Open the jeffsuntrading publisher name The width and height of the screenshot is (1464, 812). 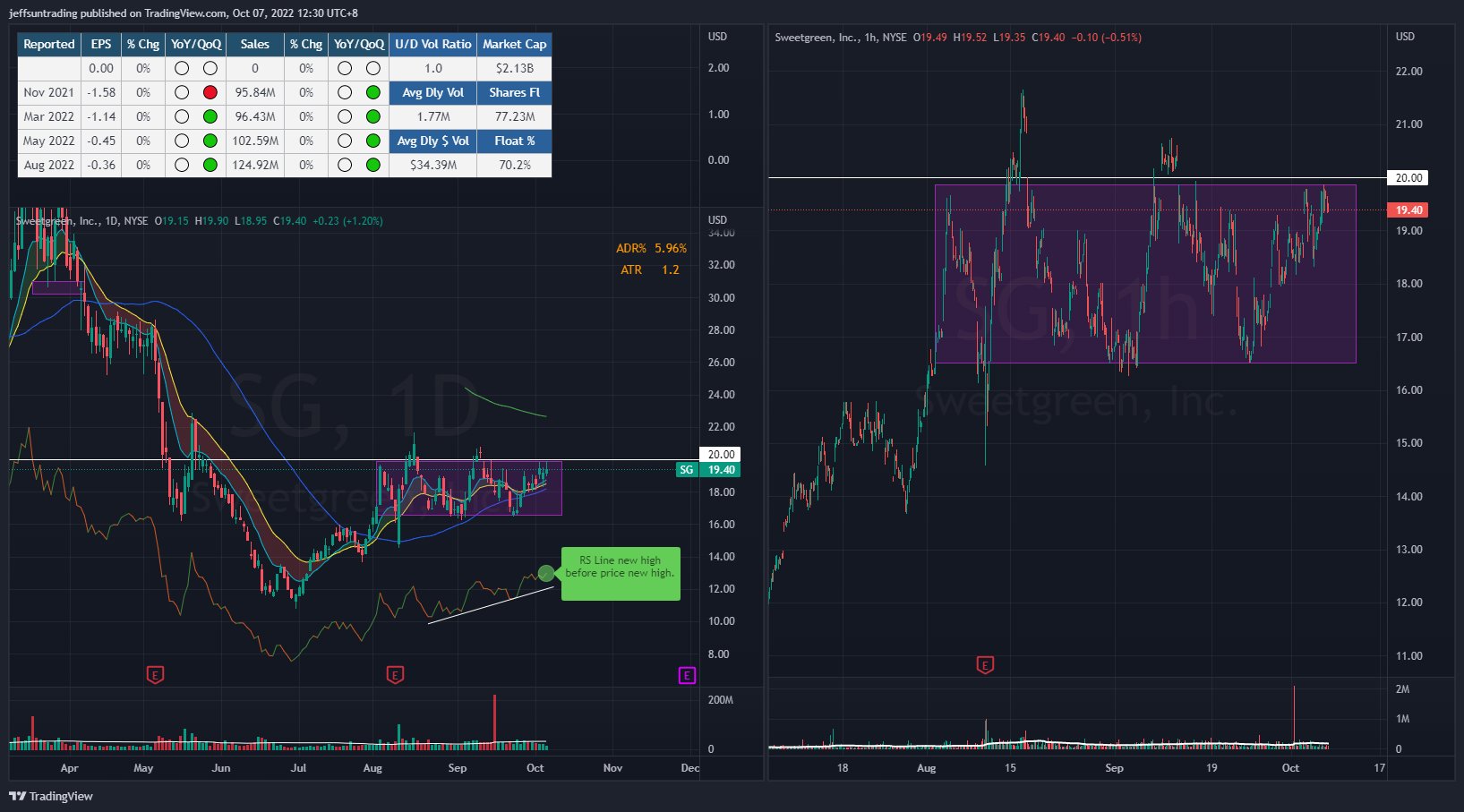coord(42,13)
